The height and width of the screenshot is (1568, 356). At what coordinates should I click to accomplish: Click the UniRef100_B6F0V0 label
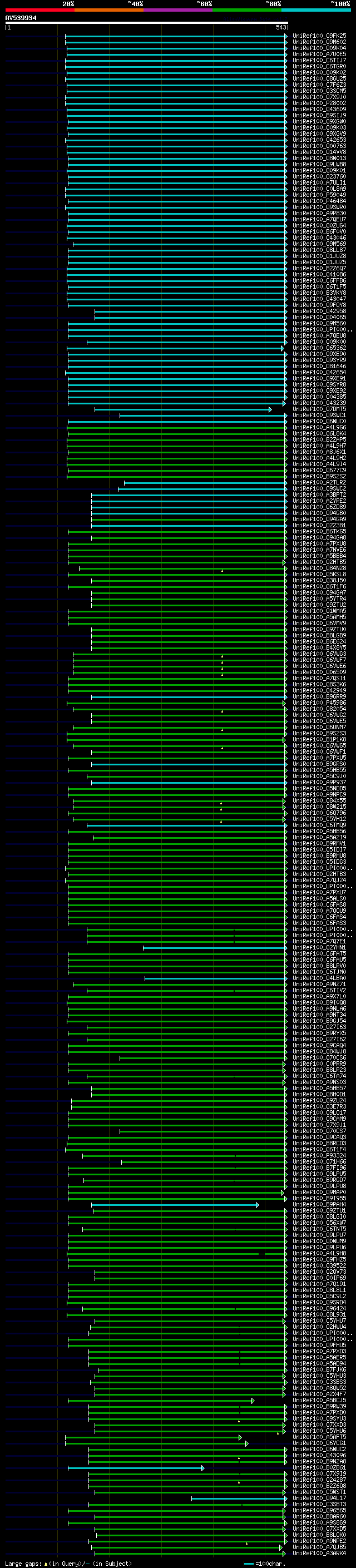tap(319, 232)
